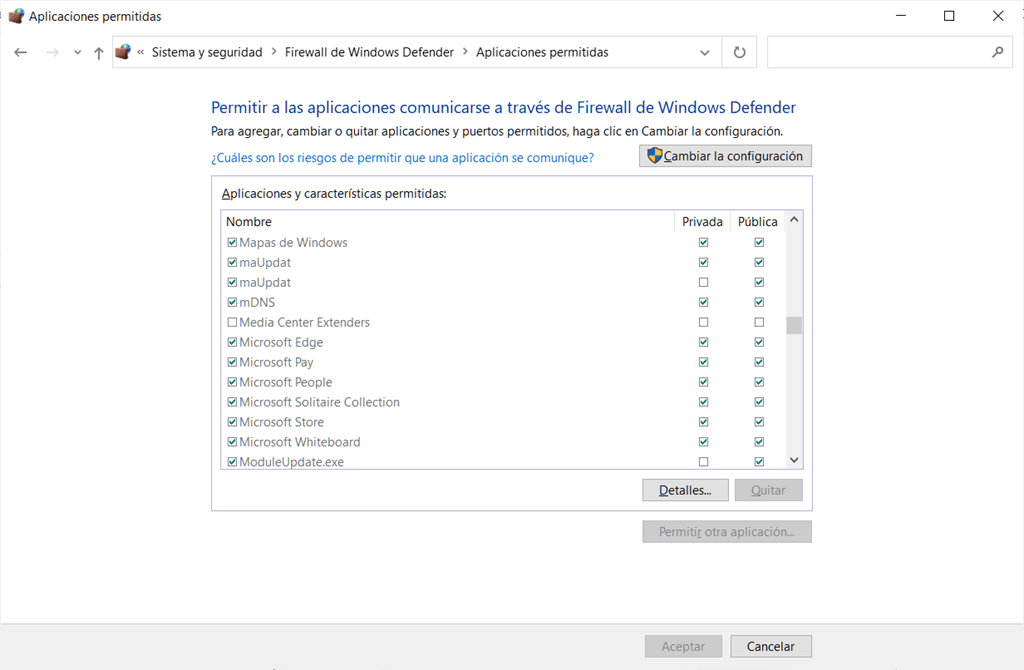This screenshot has height=670, width=1024.
Task: Click the Nombre column header
Action: (447, 221)
